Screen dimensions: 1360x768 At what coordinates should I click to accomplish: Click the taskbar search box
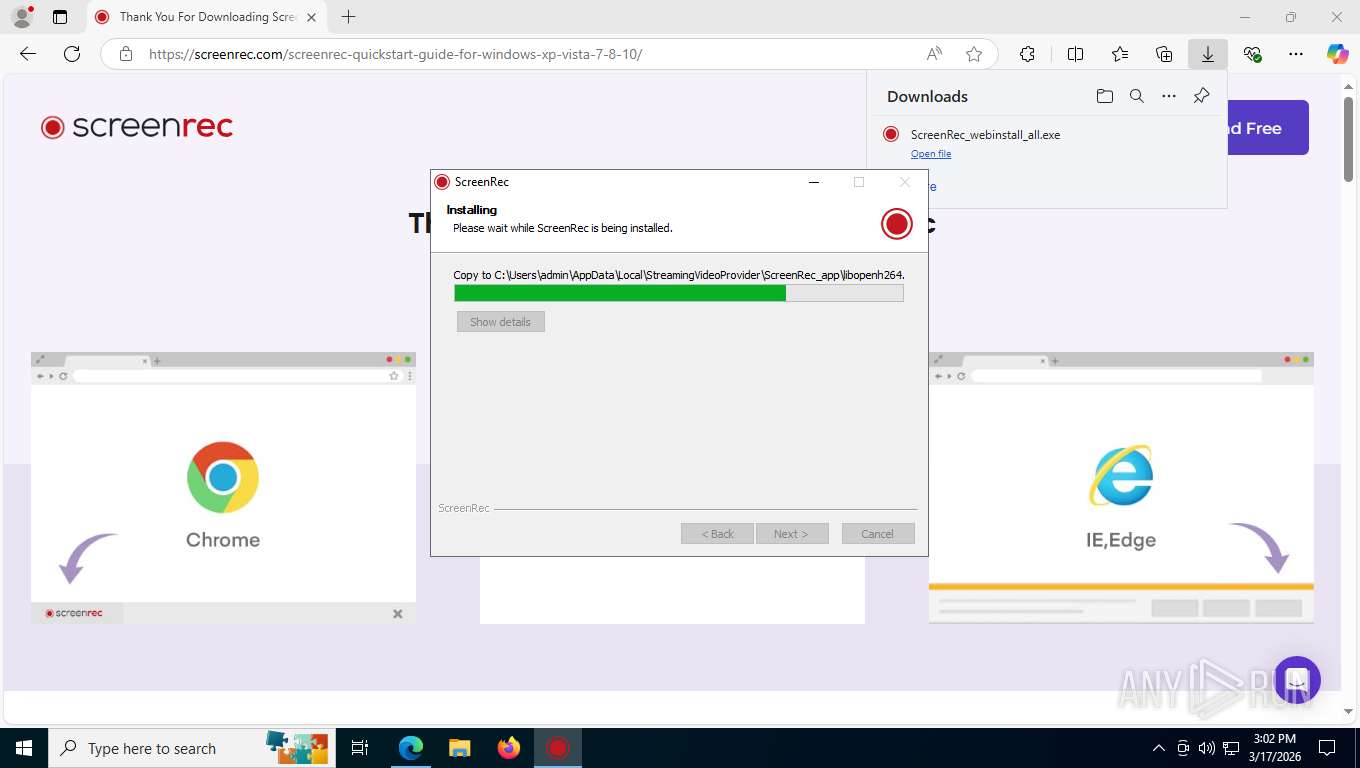192,748
